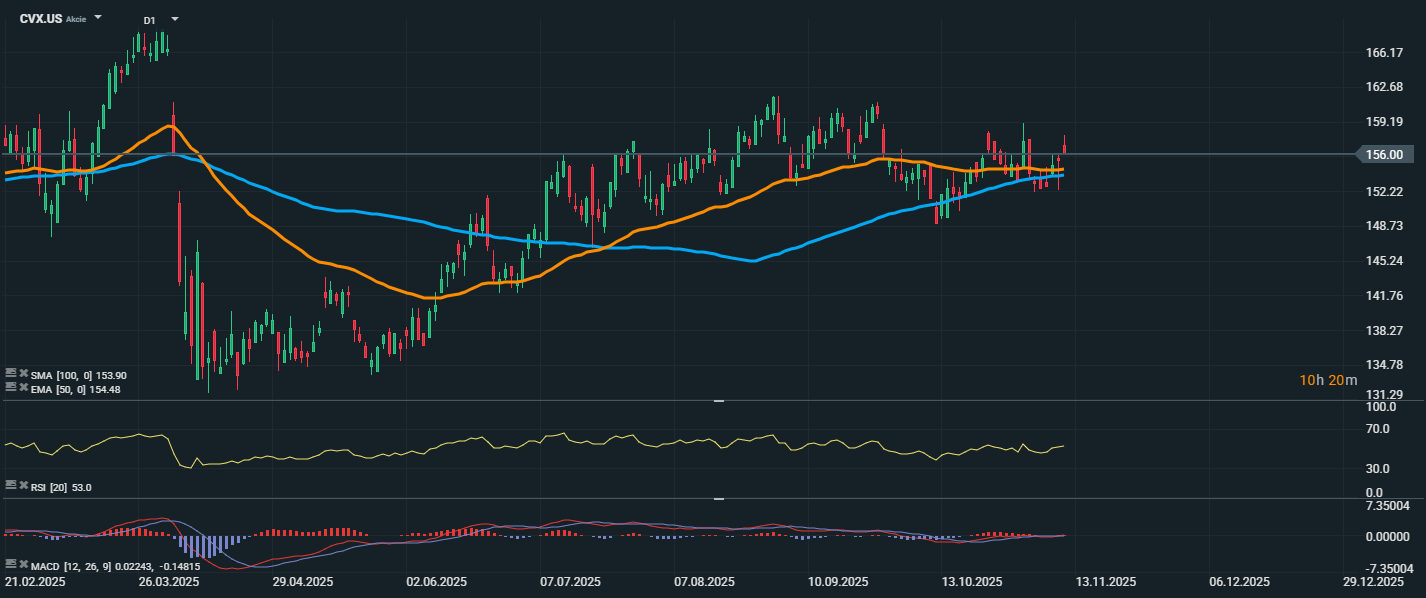Open EMA indicator settings icon
This screenshot has height=598, width=1426.
[10, 387]
